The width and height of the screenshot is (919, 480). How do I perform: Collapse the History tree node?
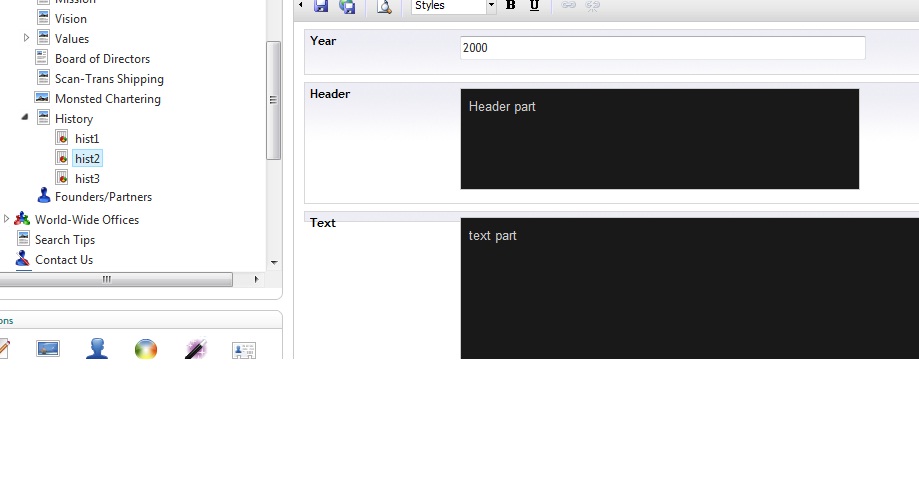[x=25, y=117]
